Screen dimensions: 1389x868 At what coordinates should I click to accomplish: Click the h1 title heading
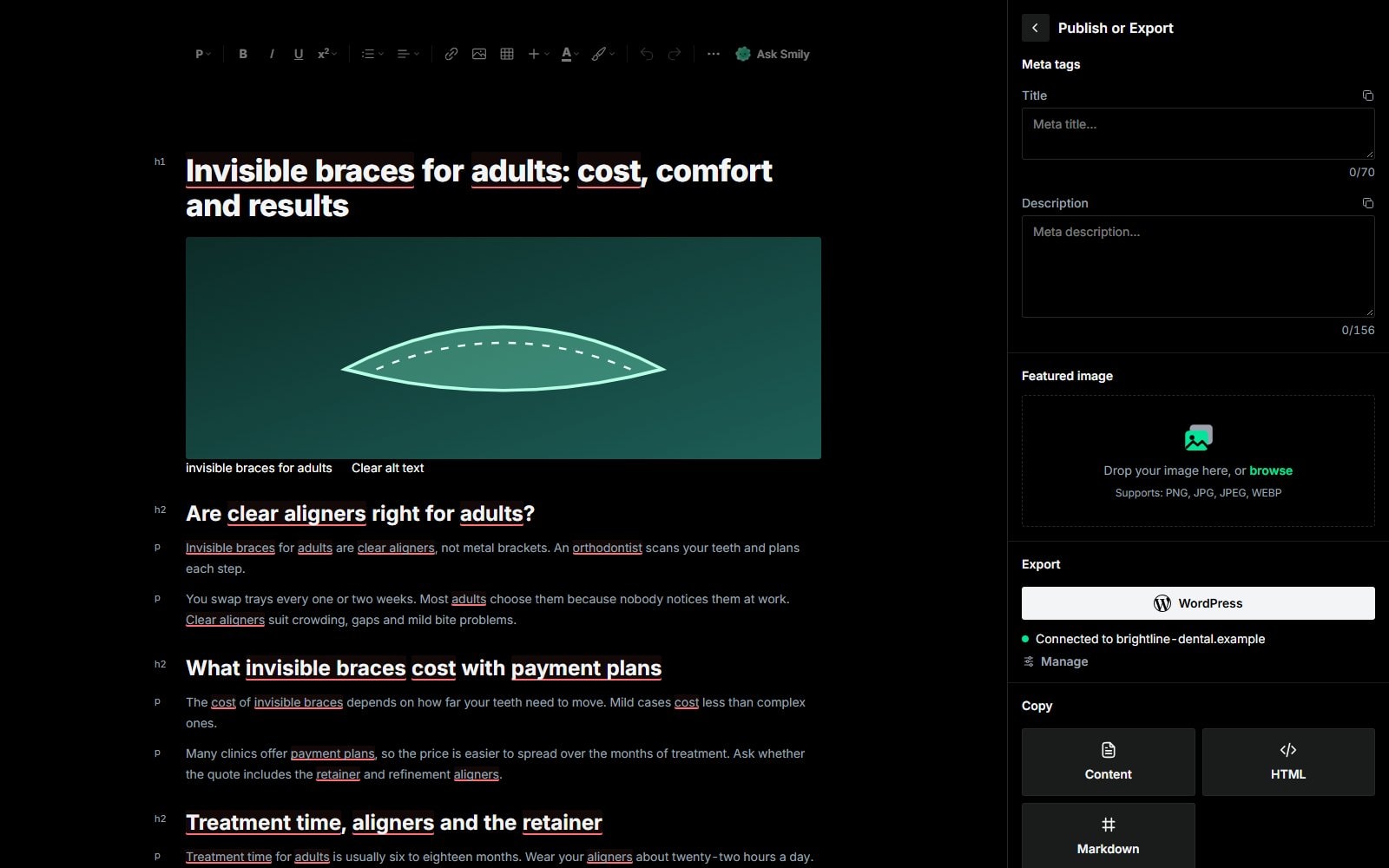[479, 188]
